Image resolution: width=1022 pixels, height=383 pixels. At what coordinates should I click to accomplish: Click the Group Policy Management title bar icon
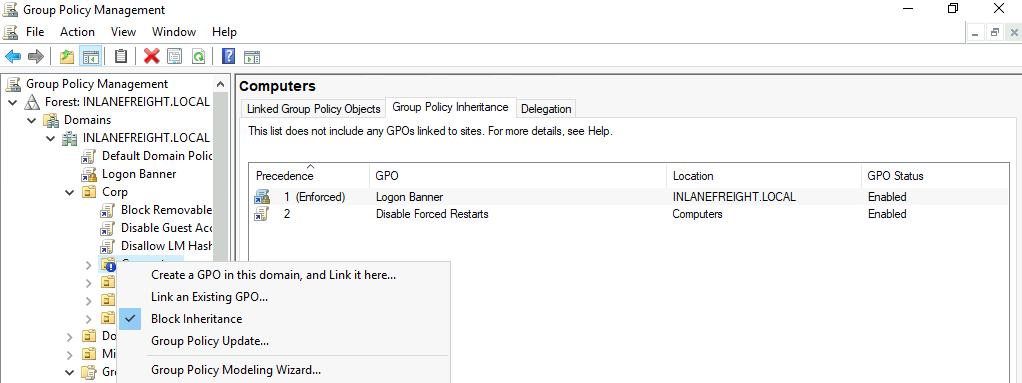[10, 10]
